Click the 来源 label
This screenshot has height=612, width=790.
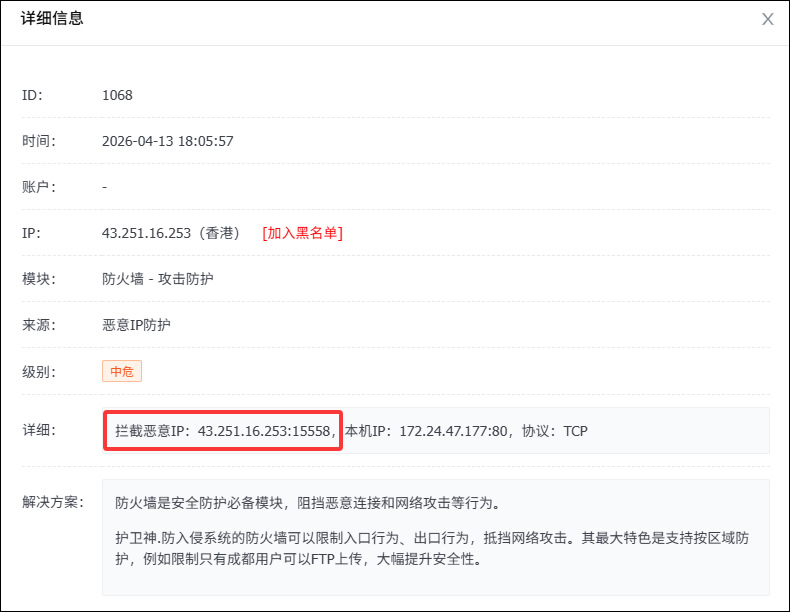point(39,325)
